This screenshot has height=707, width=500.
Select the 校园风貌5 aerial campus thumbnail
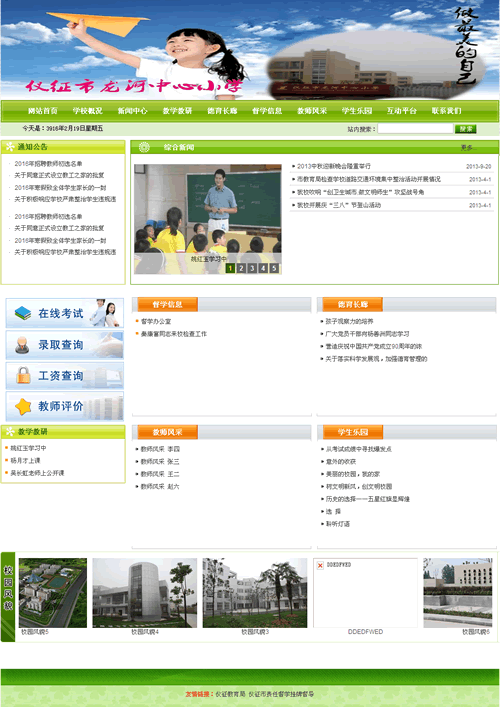point(53,592)
